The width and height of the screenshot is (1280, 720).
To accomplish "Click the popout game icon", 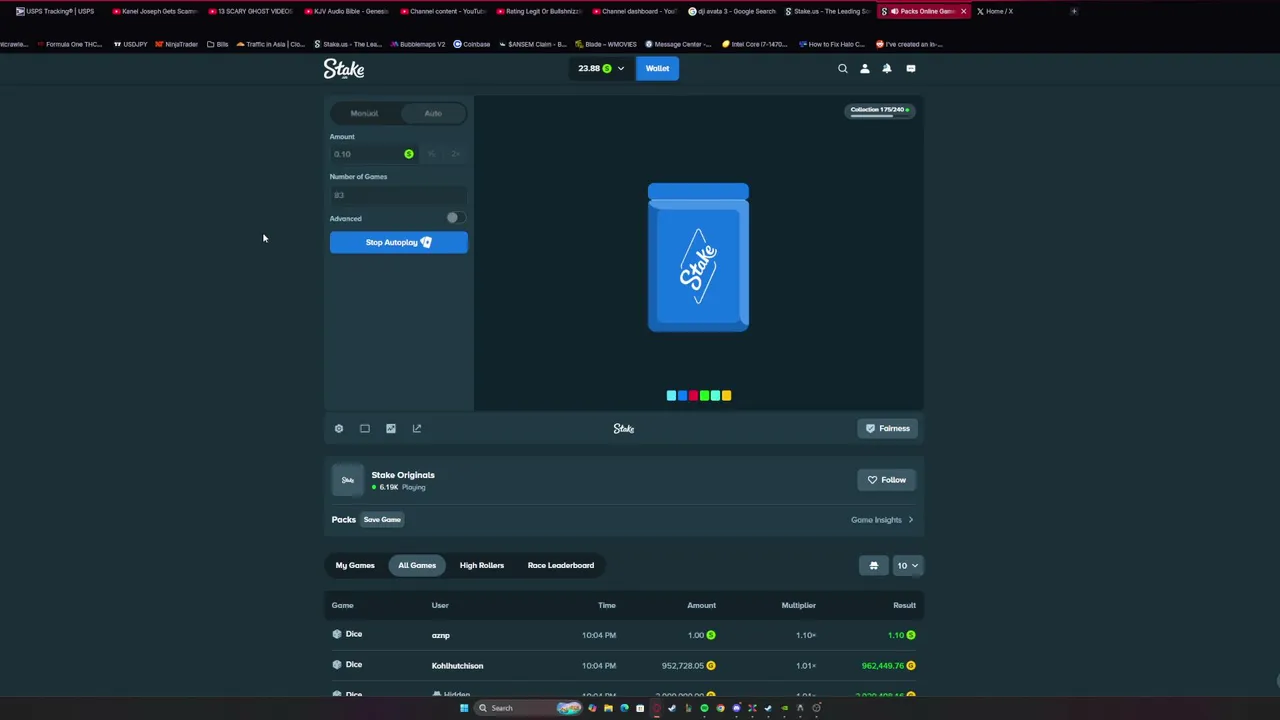I will [417, 429].
